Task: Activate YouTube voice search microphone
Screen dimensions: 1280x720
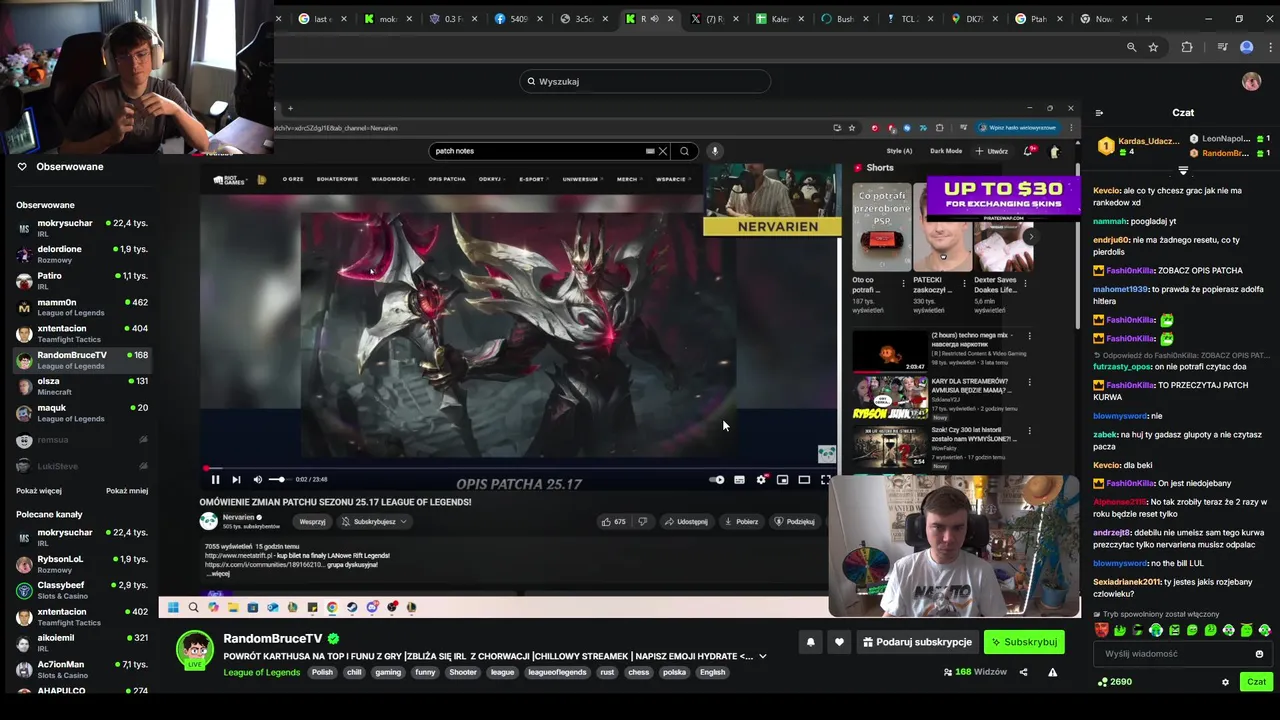Action: (x=714, y=151)
